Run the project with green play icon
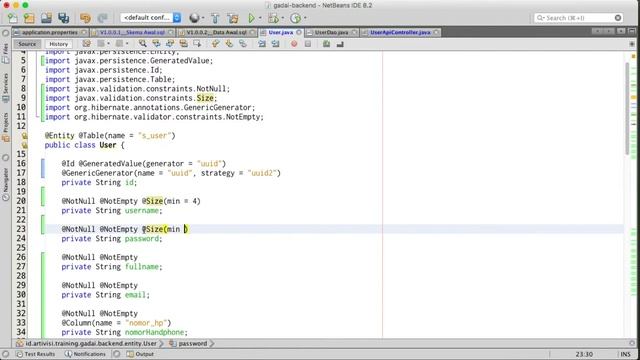This screenshot has width=640, height=360. [251, 18]
